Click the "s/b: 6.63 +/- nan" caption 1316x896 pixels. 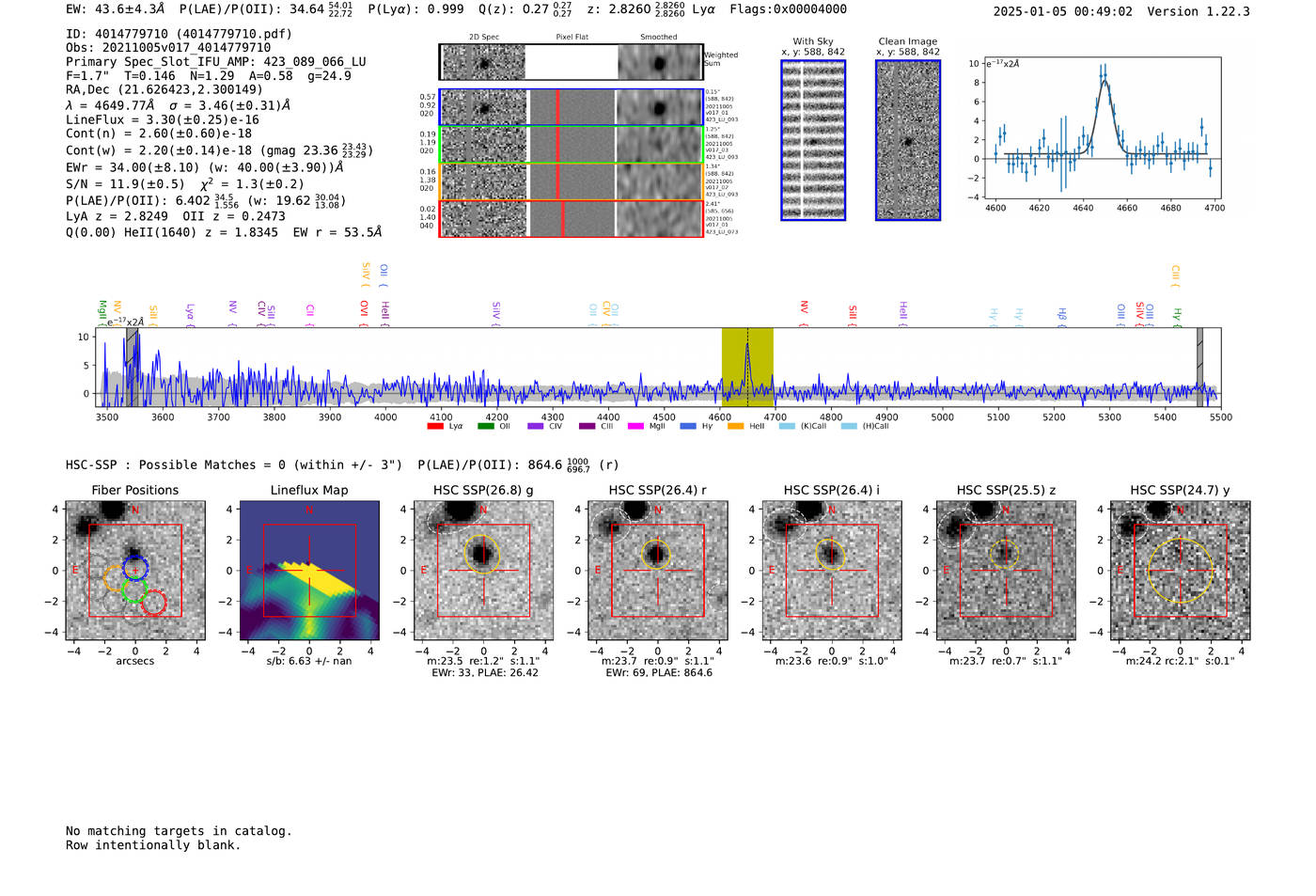click(x=309, y=661)
